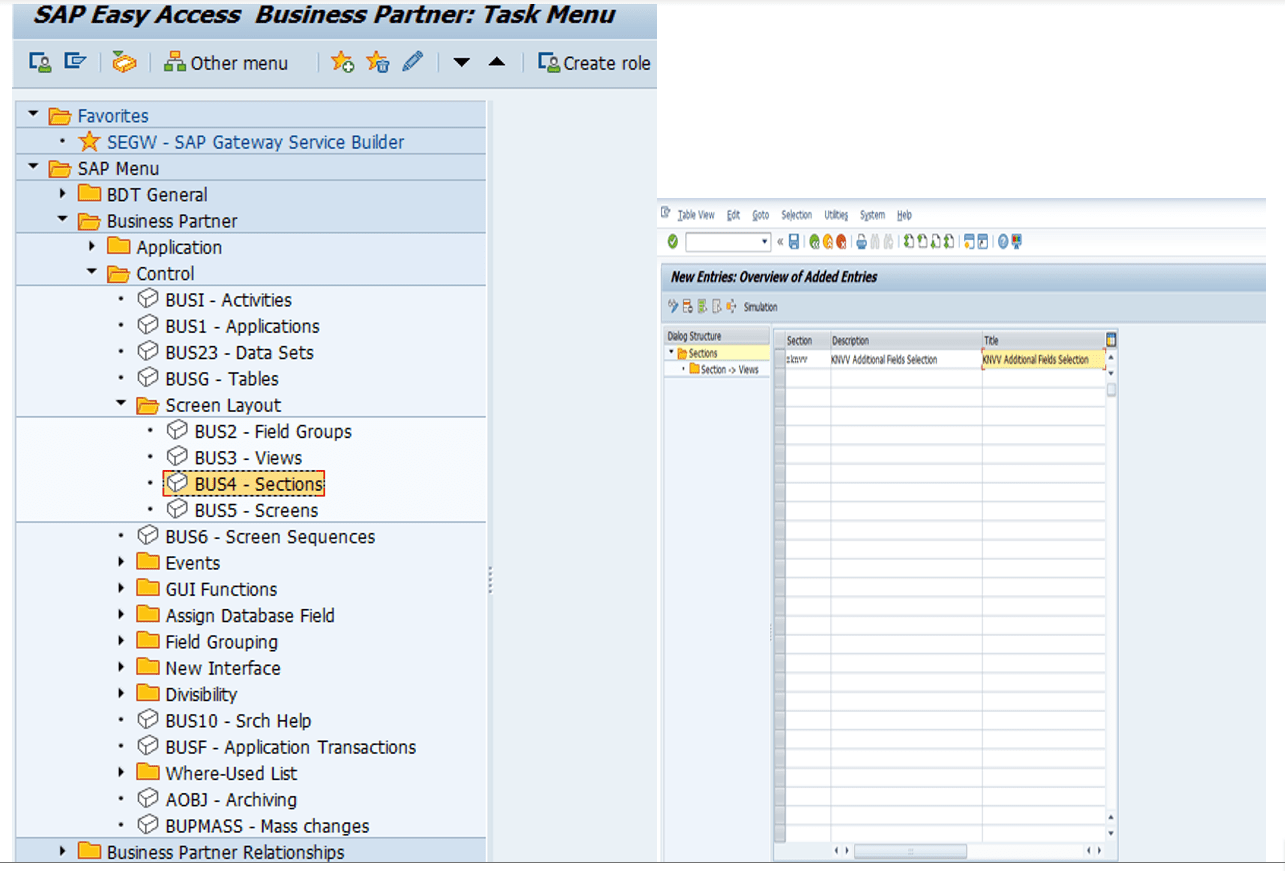The height and width of the screenshot is (871, 1285).
Task: Add to favorites star icon
Action: point(343,62)
